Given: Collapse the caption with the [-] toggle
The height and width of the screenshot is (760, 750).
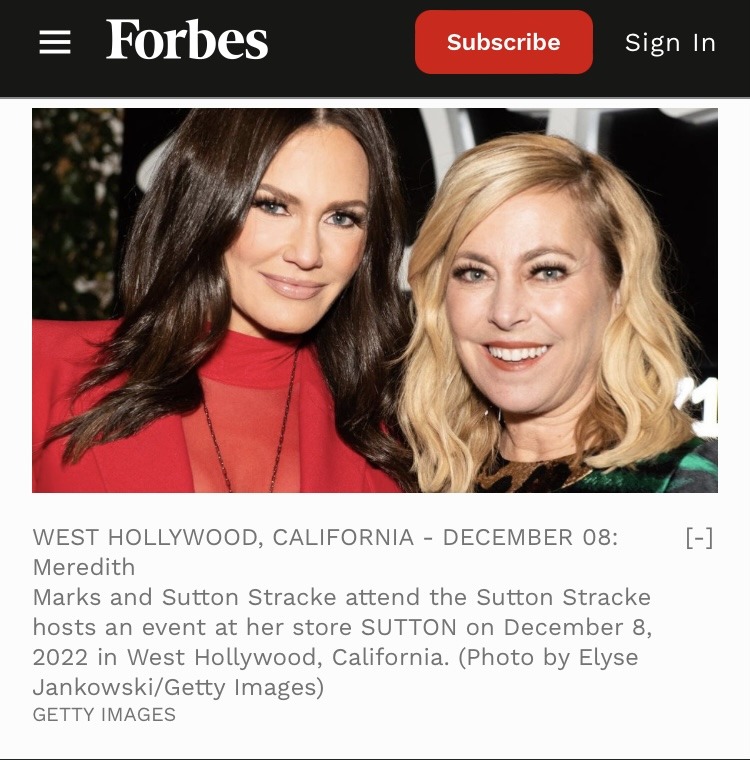Looking at the screenshot, I should (x=700, y=538).
